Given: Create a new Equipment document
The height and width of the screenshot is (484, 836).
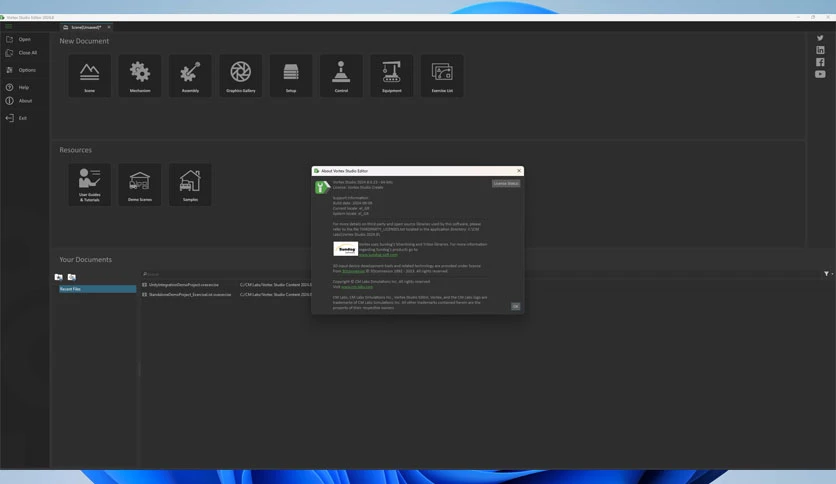Looking at the screenshot, I should (x=392, y=76).
